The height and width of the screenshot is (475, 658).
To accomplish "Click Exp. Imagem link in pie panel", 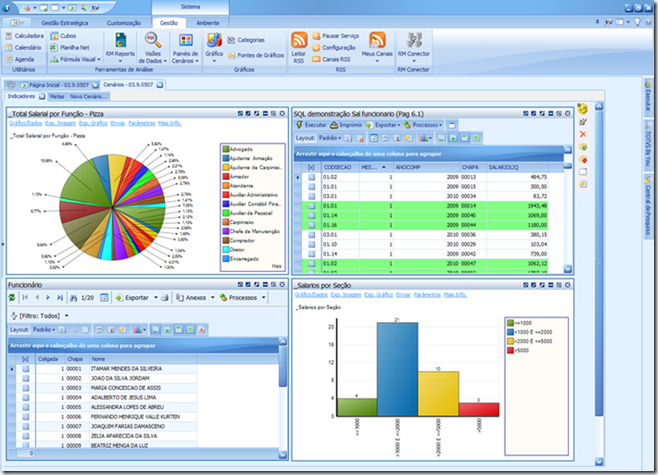I will tap(60, 123).
